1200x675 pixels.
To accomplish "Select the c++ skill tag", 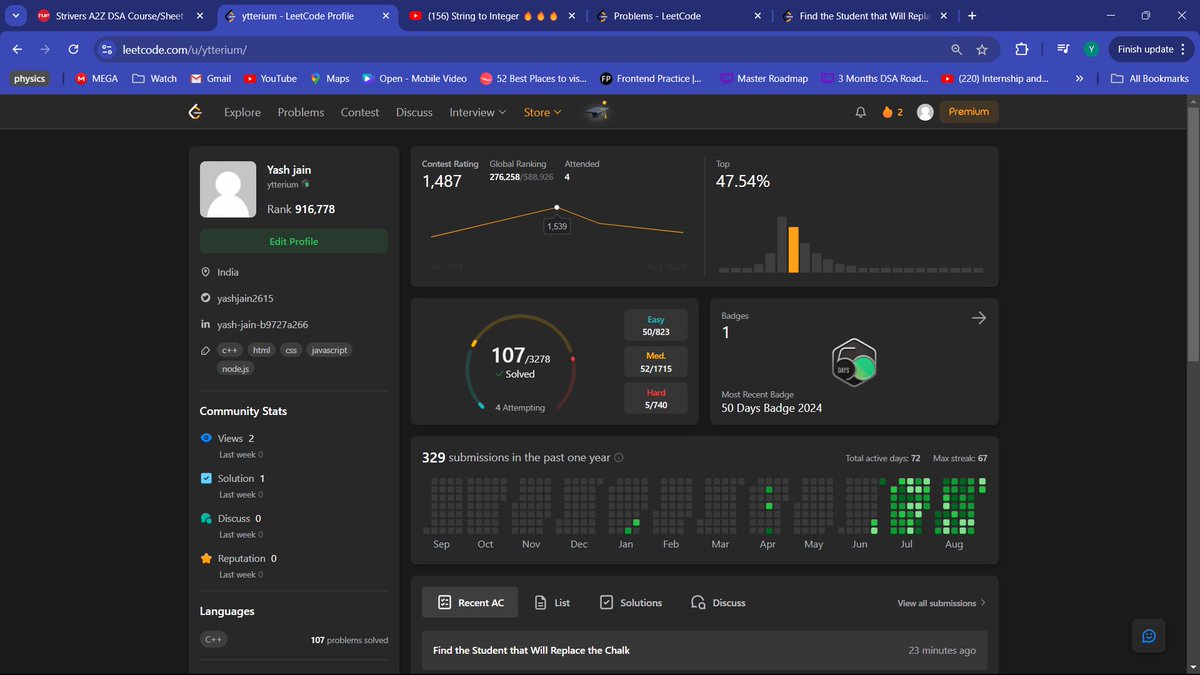I will pos(229,349).
